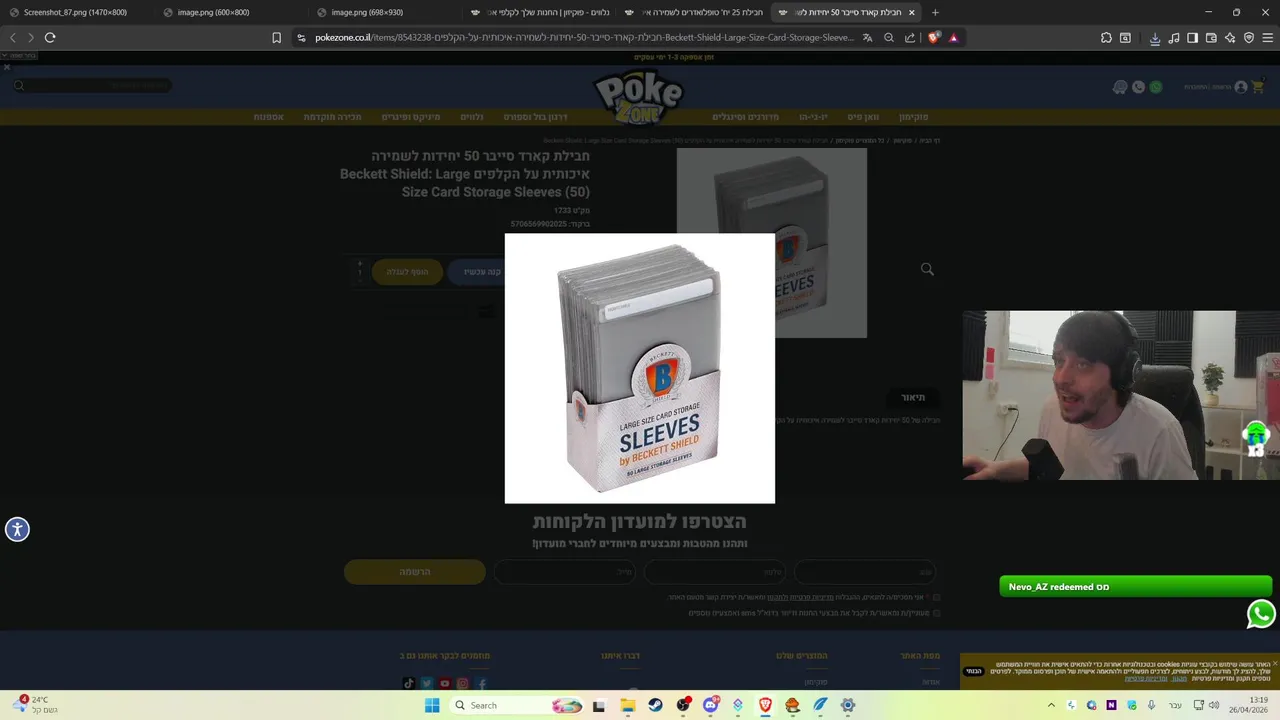Open the וואן פיס category in site menu
The image size is (1280, 720).
(863, 117)
